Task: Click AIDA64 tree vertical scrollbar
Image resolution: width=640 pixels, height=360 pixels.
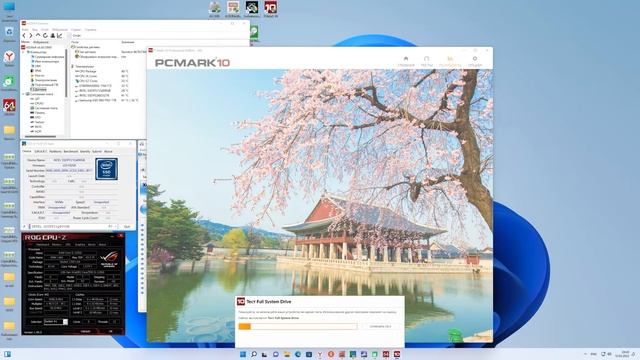Action: pyautogui.click(x=66, y=73)
